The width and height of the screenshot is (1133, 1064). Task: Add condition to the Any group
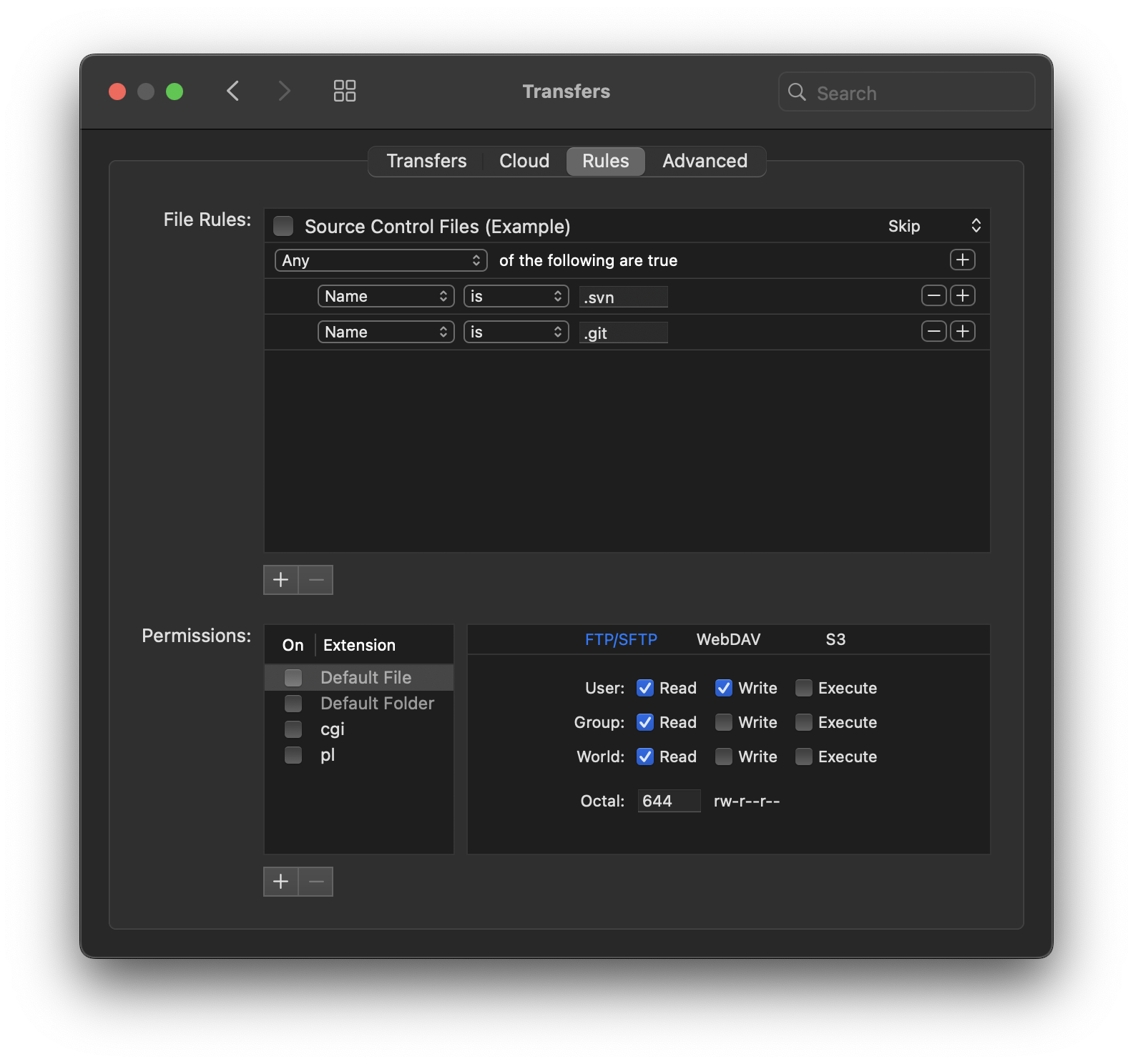(963, 260)
